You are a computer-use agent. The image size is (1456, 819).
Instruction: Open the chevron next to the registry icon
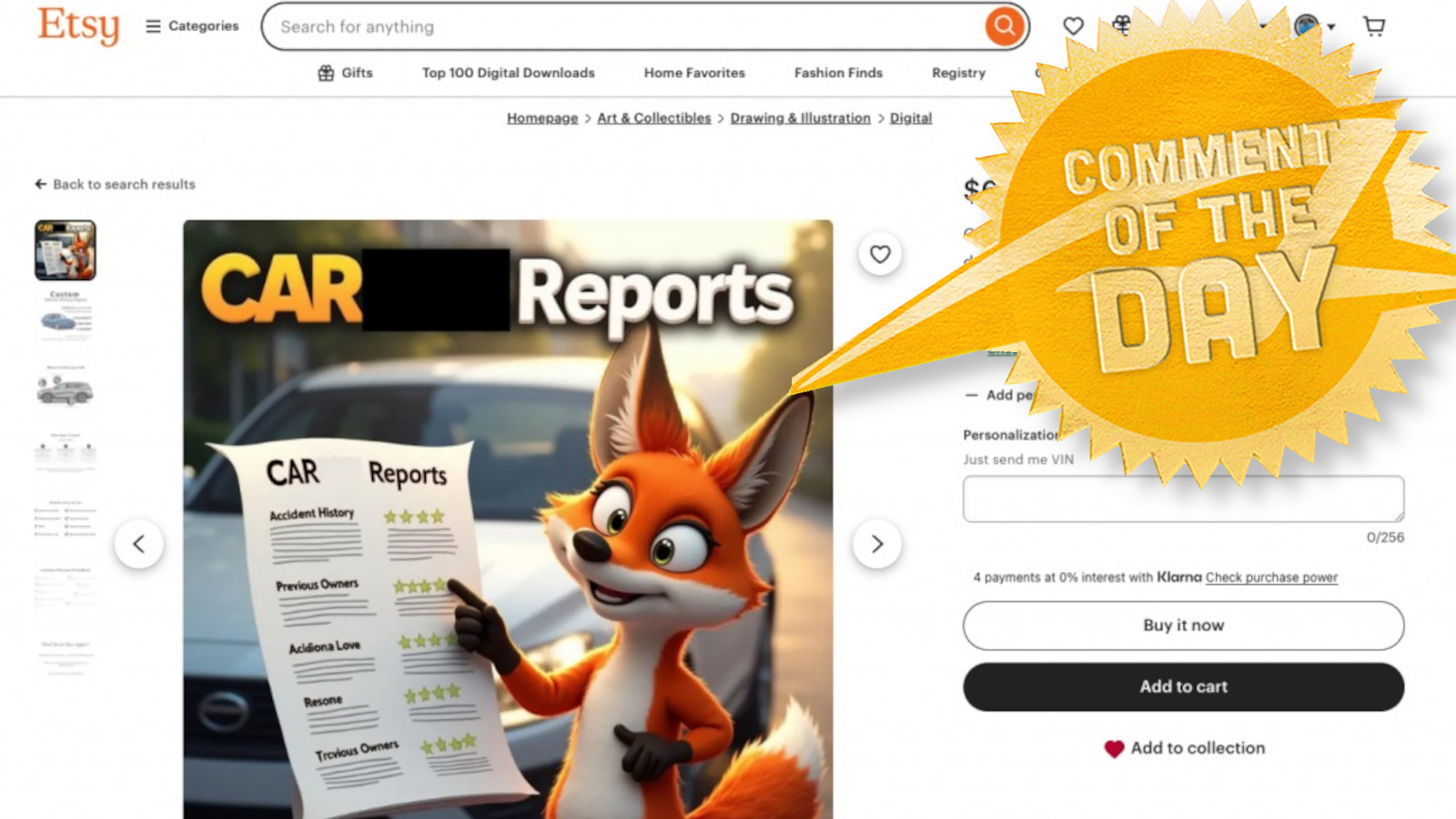(1261, 26)
